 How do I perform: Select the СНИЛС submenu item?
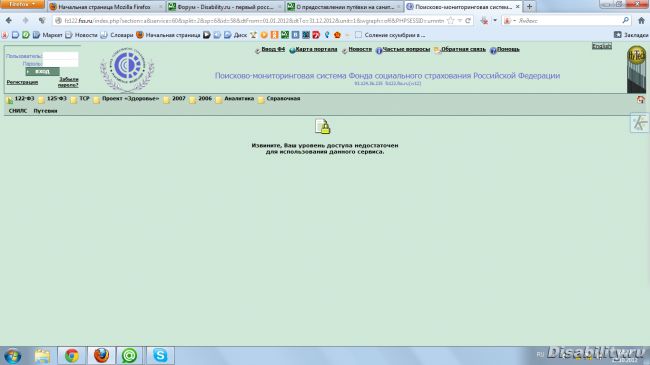[x=18, y=111]
